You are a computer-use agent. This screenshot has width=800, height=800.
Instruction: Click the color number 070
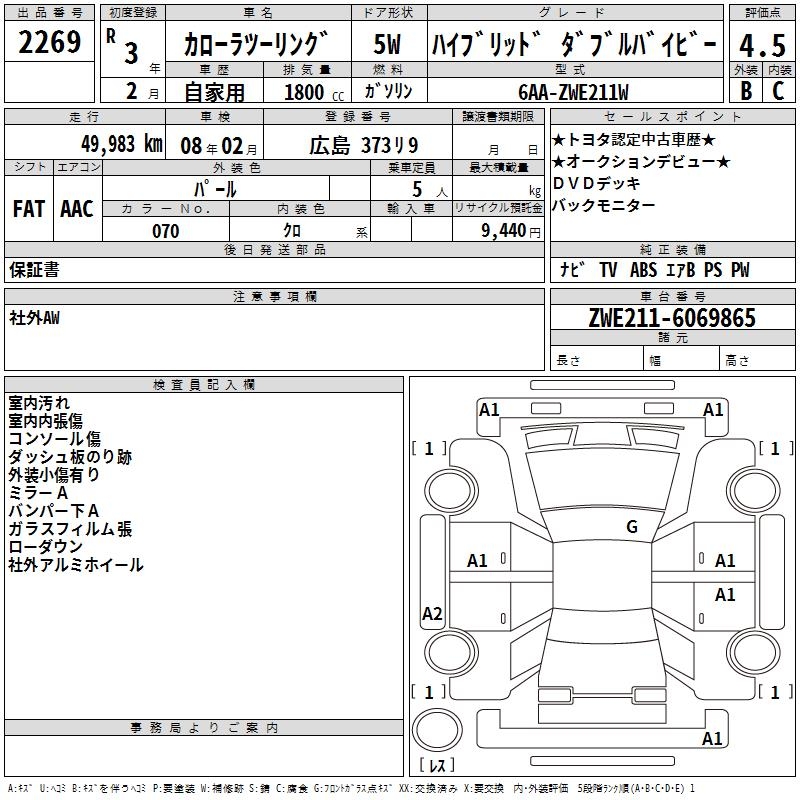tap(165, 231)
